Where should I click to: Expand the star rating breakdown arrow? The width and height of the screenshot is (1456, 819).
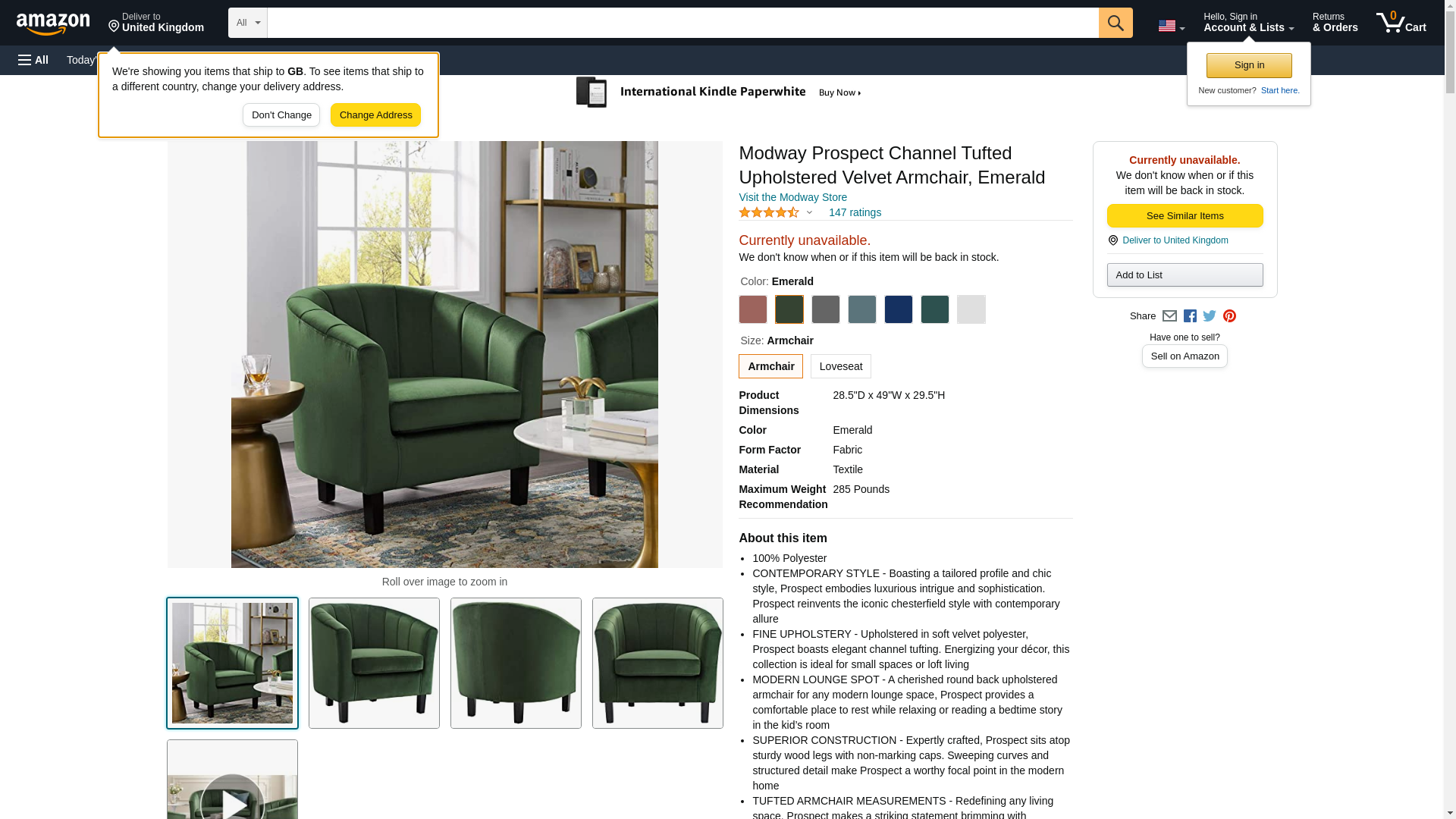click(x=809, y=213)
